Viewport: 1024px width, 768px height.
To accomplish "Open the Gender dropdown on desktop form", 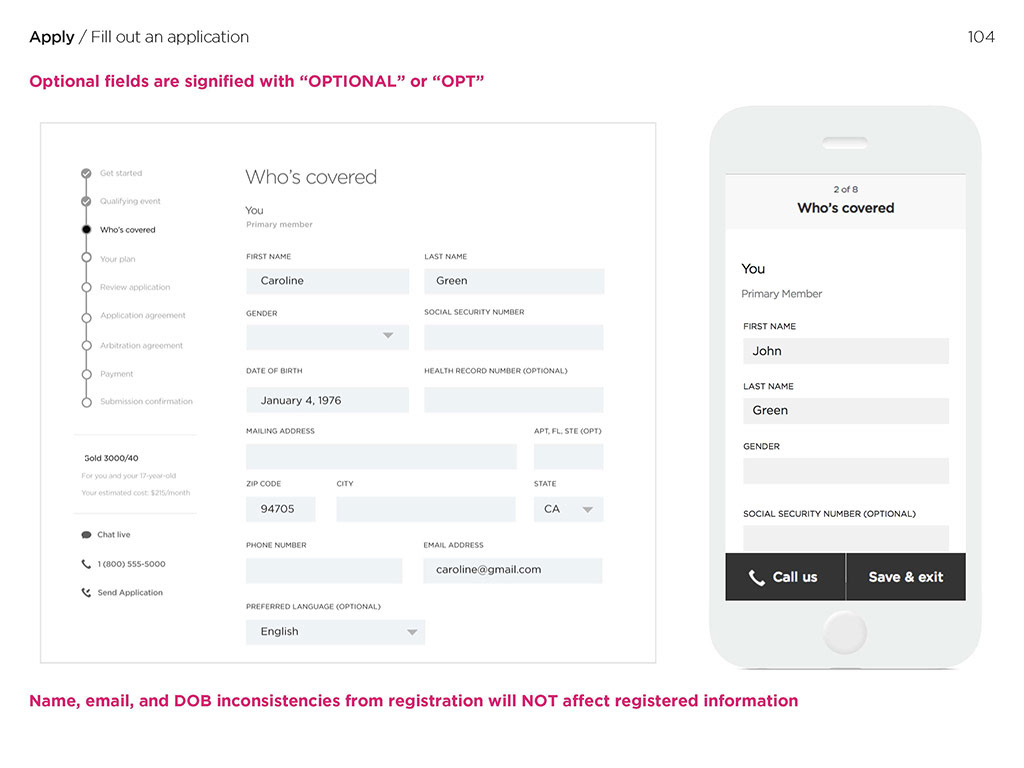I will pyautogui.click(x=327, y=338).
